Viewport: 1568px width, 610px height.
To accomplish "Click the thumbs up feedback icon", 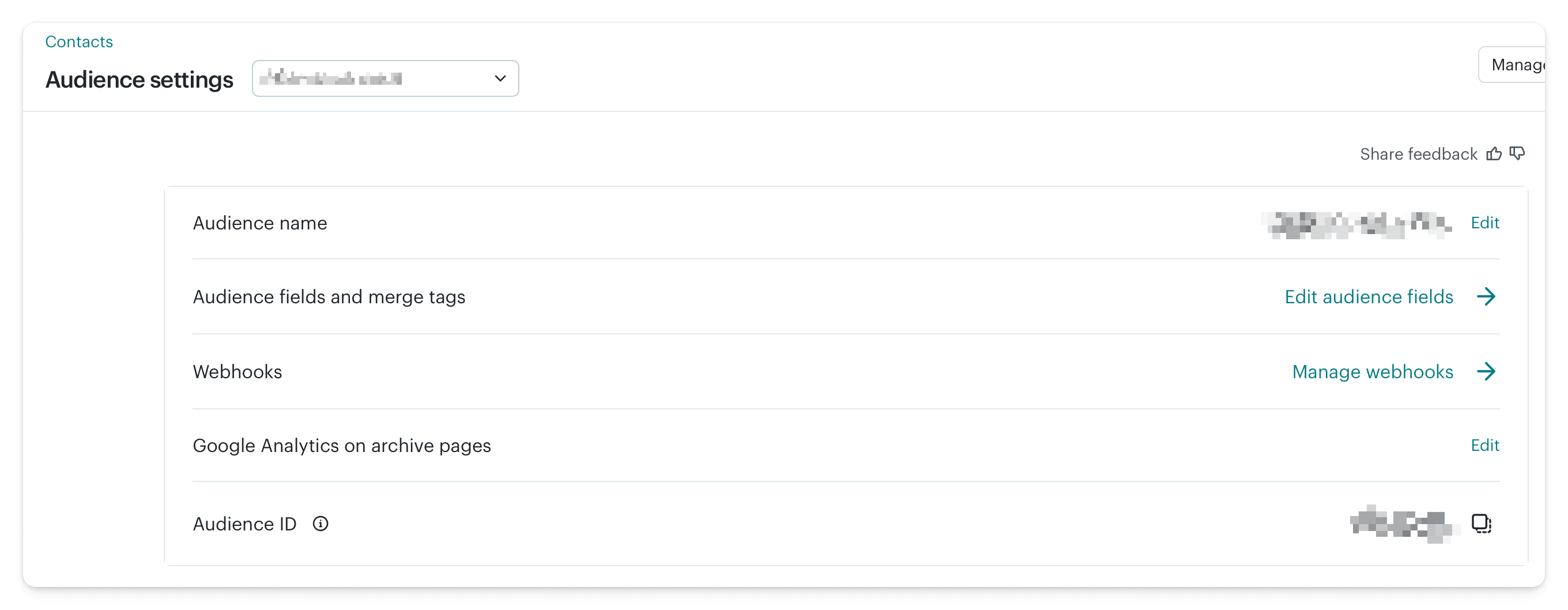I will [1494, 153].
